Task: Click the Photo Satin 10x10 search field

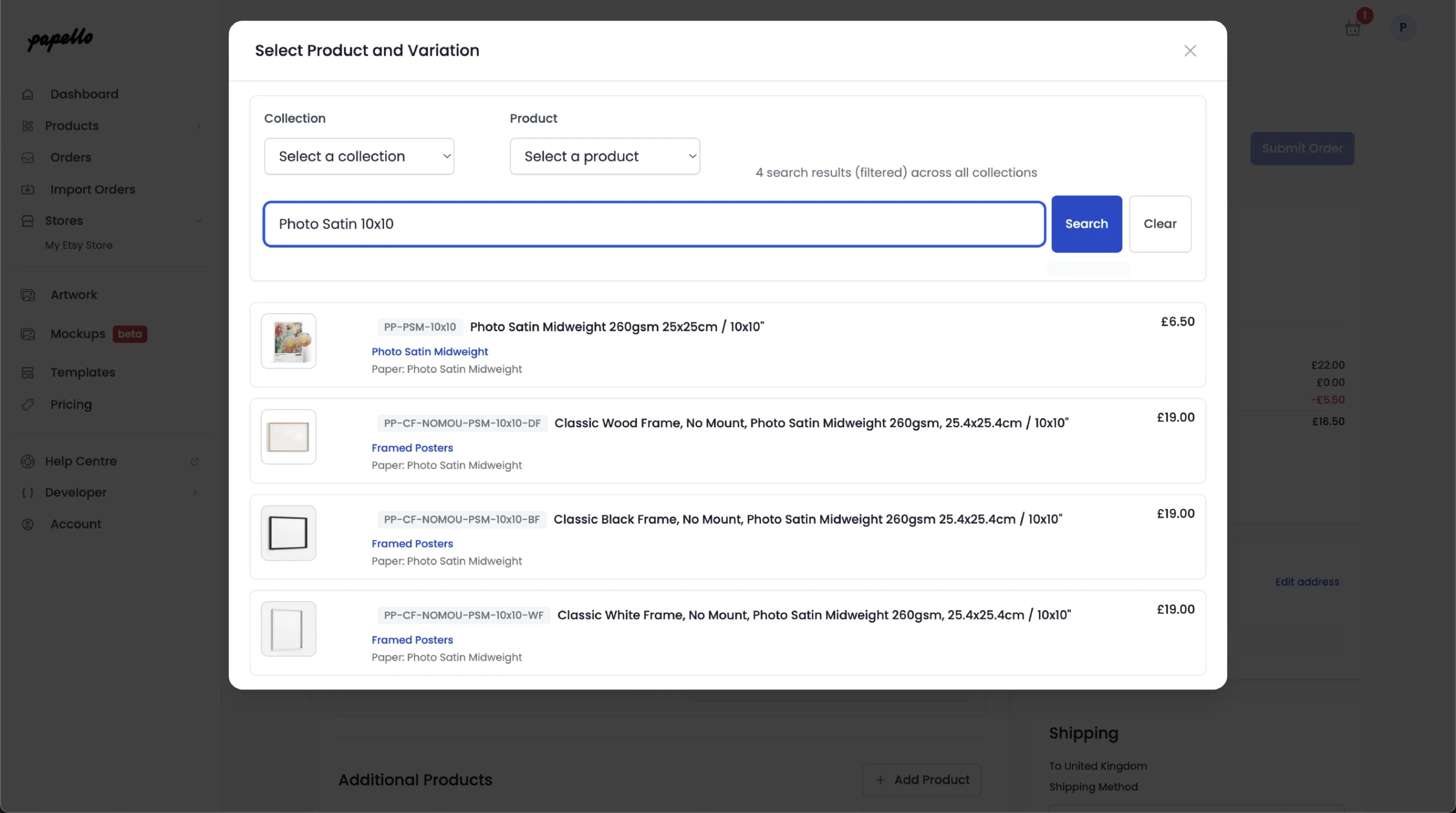Action: (x=653, y=224)
